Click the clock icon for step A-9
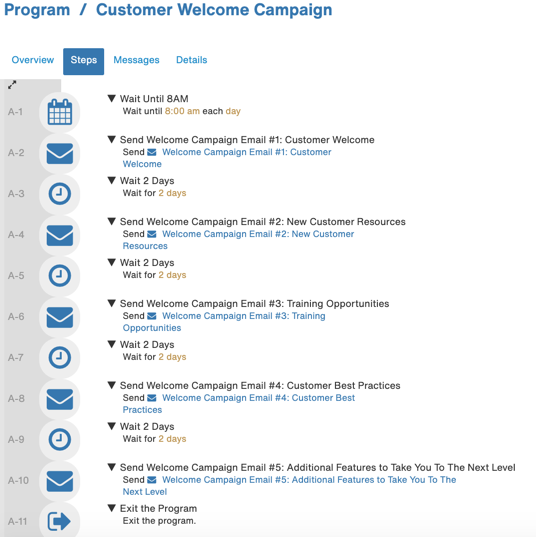This screenshot has height=537, width=536. [x=60, y=439]
